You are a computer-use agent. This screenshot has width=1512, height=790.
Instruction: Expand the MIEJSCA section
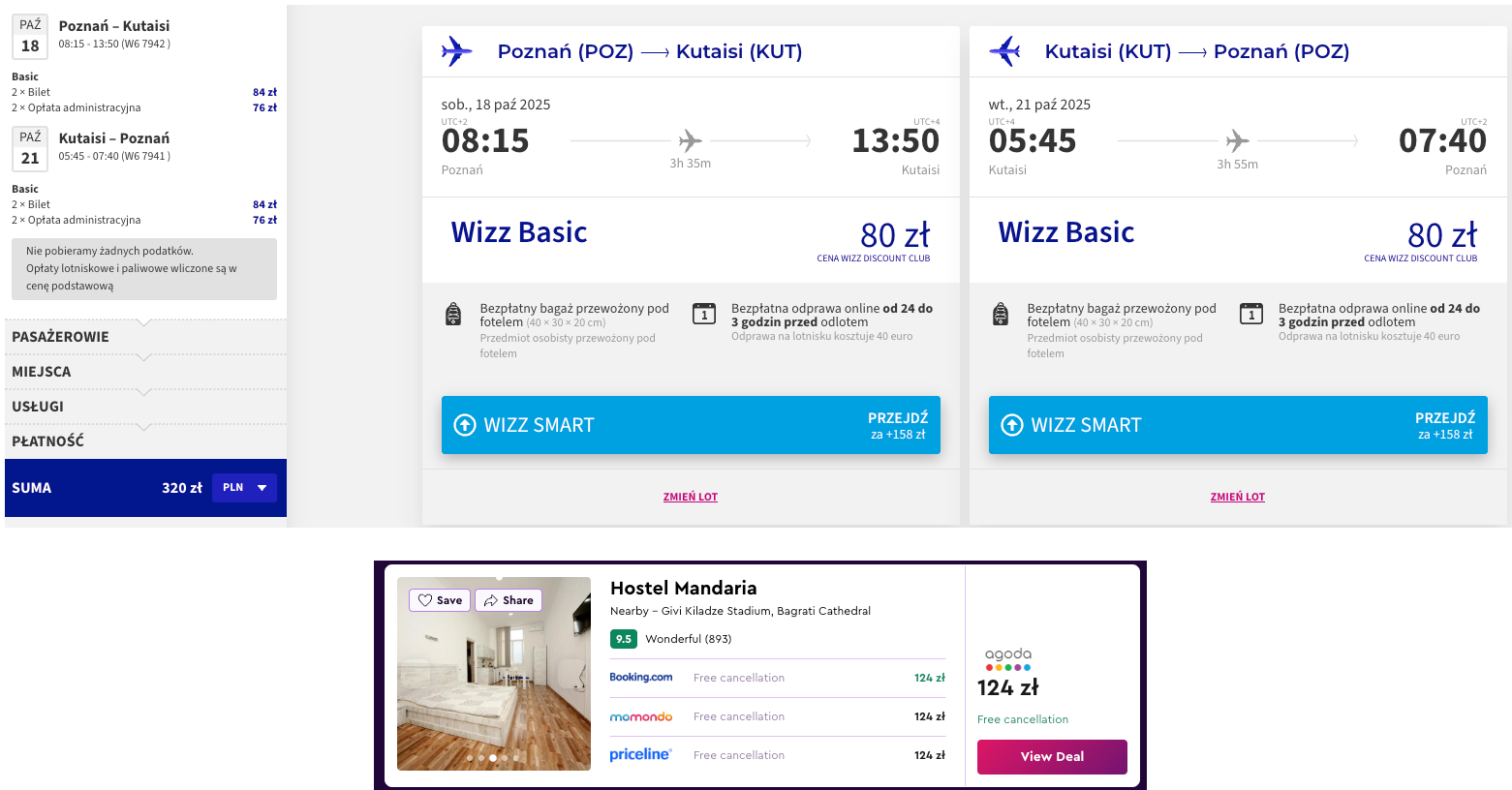point(145,372)
